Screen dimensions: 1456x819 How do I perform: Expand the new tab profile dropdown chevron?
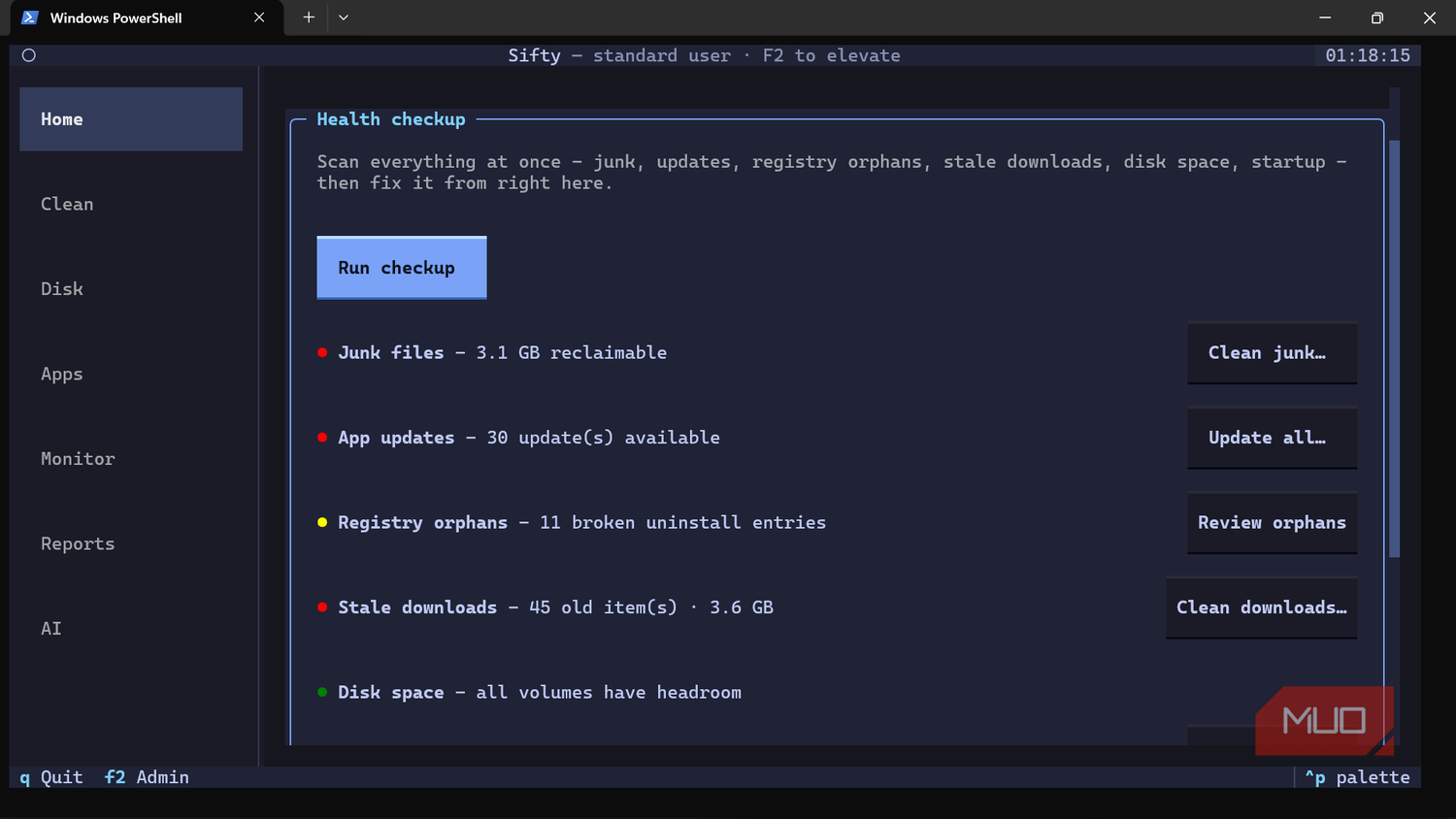click(344, 17)
